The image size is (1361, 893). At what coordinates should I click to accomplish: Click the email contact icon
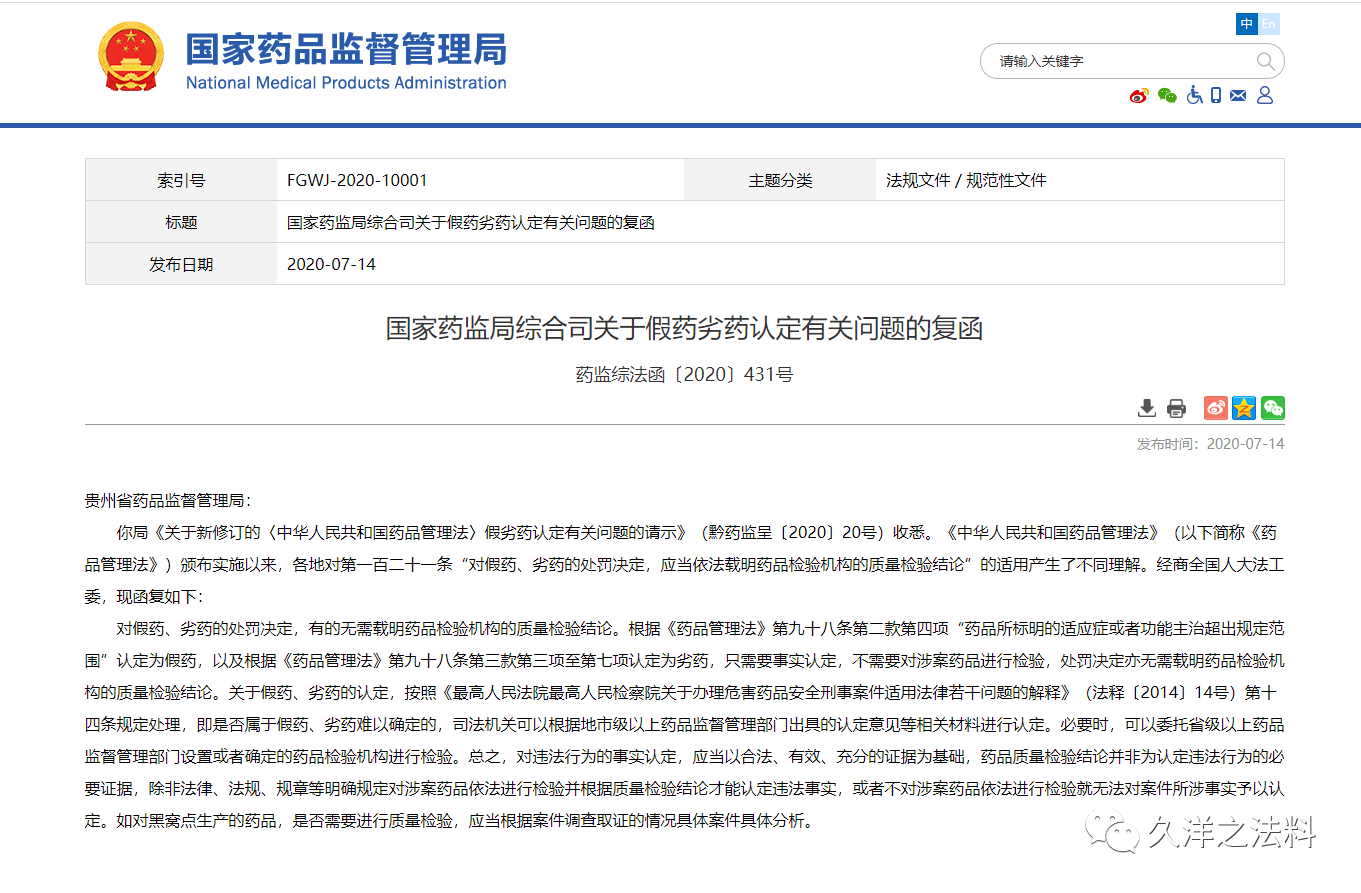point(1238,95)
